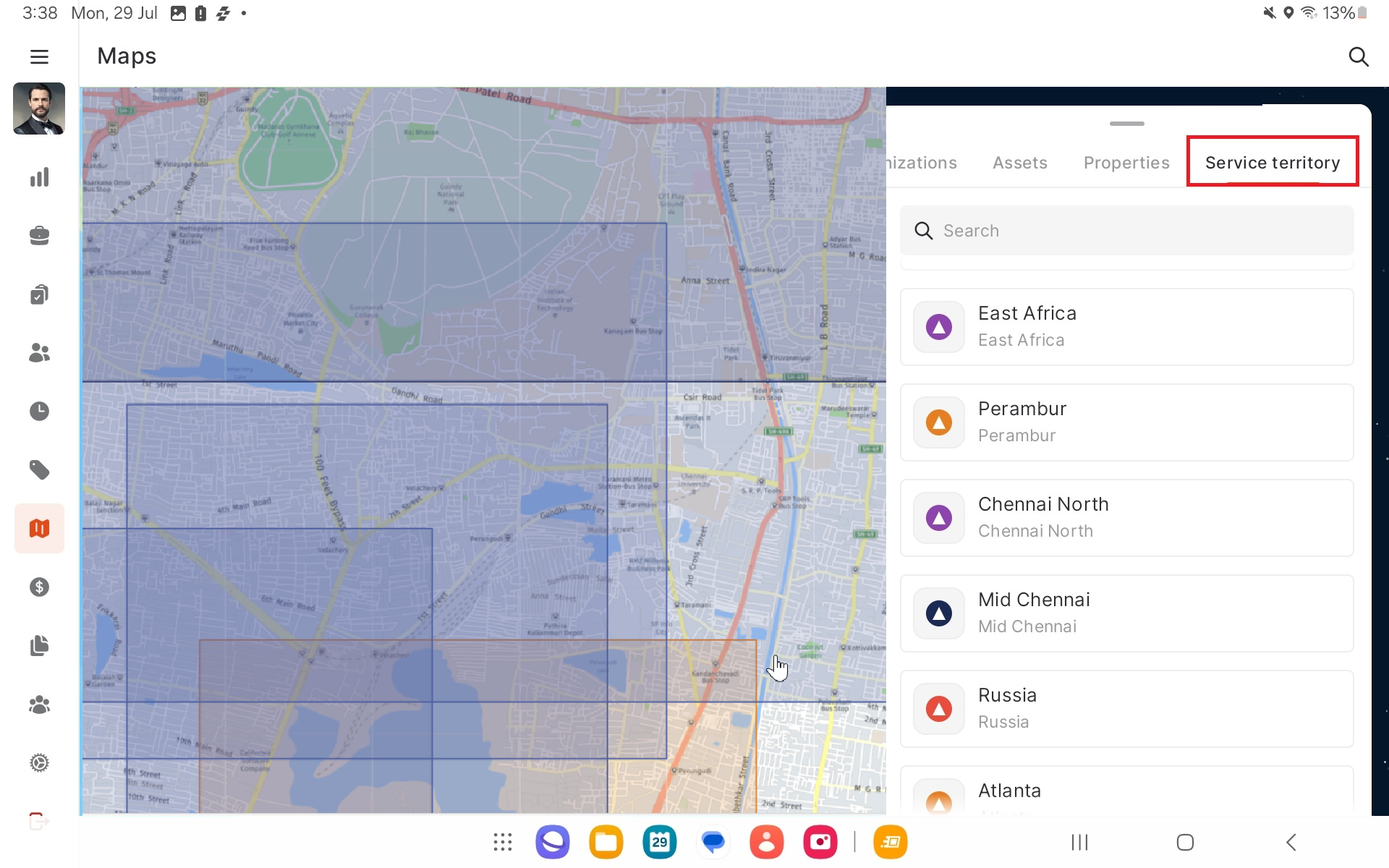Switch to the Assets tab
Screen dimensions: 1389x868
[x=1019, y=163]
